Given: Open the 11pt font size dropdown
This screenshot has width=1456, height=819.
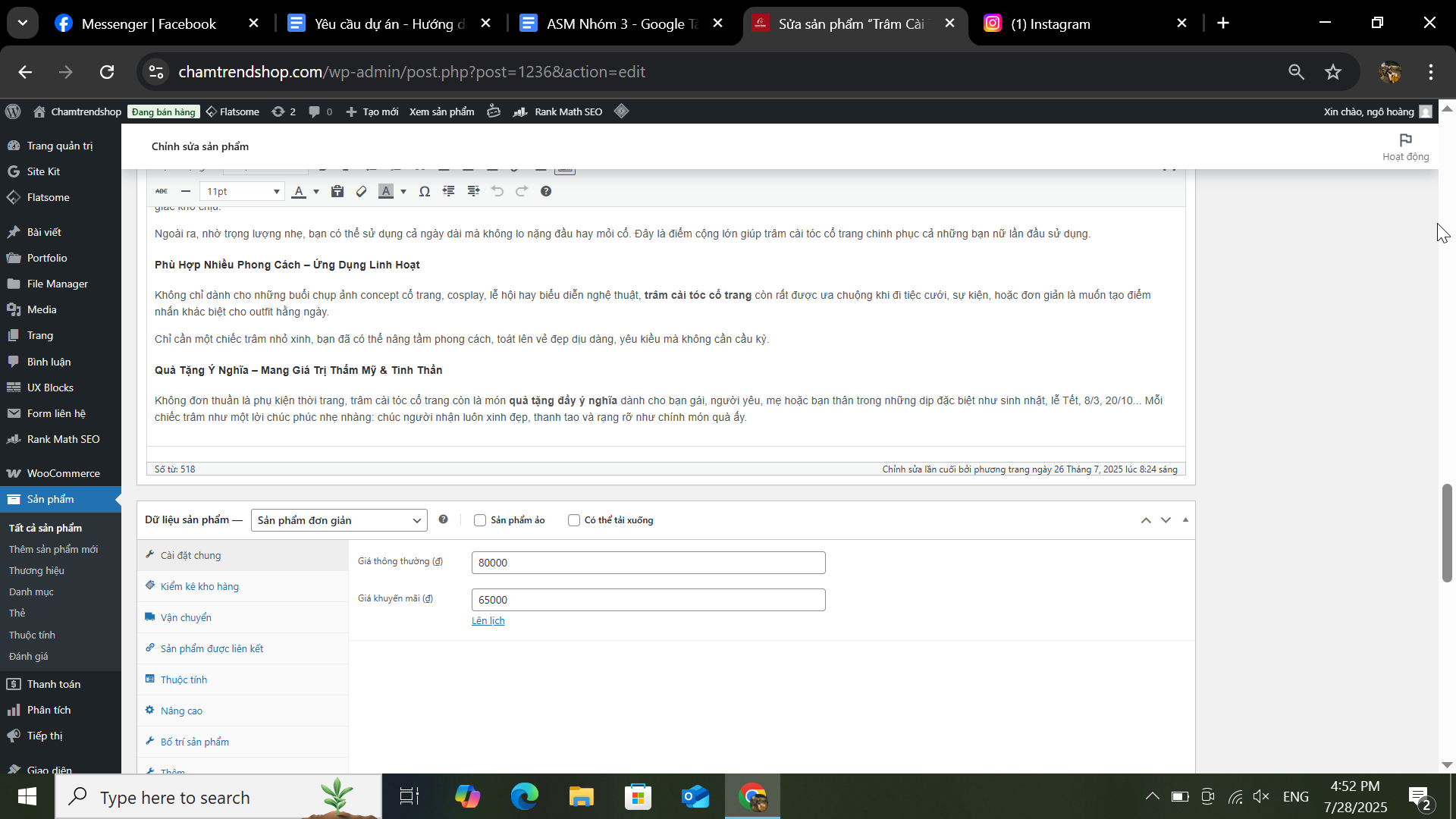Looking at the screenshot, I should pos(243,191).
